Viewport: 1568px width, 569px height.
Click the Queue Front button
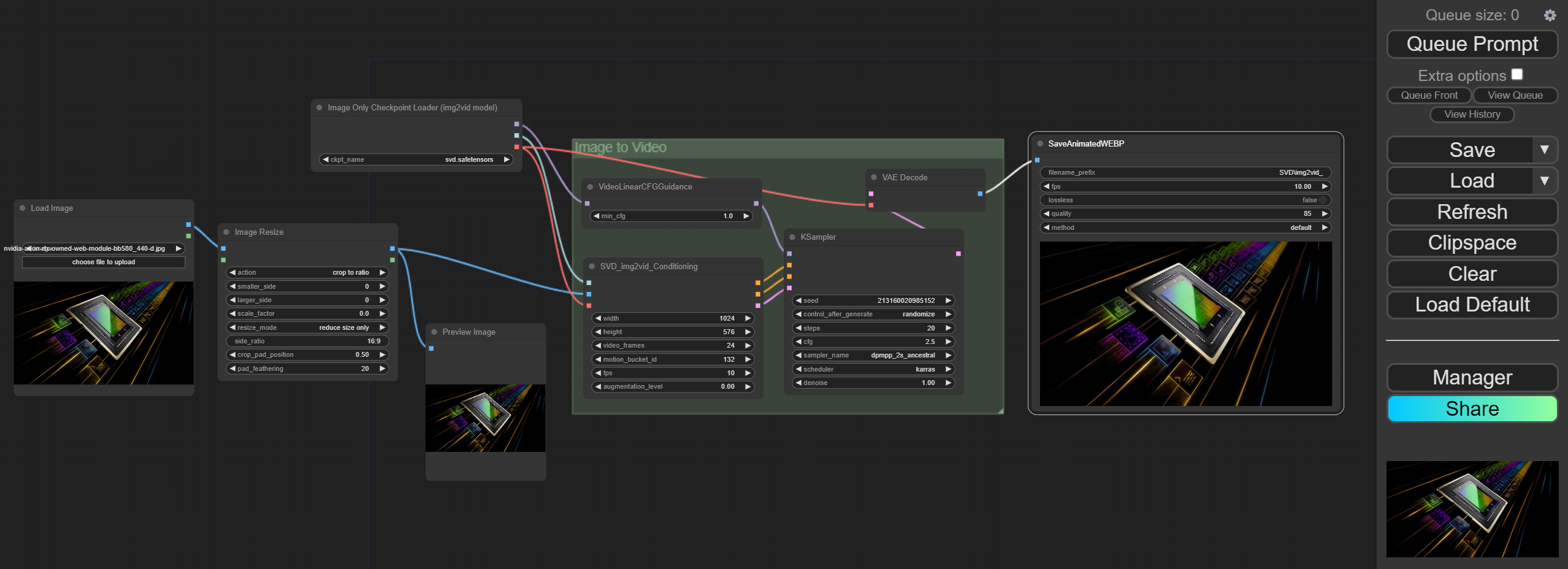pyautogui.click(x=1429, y=95)
